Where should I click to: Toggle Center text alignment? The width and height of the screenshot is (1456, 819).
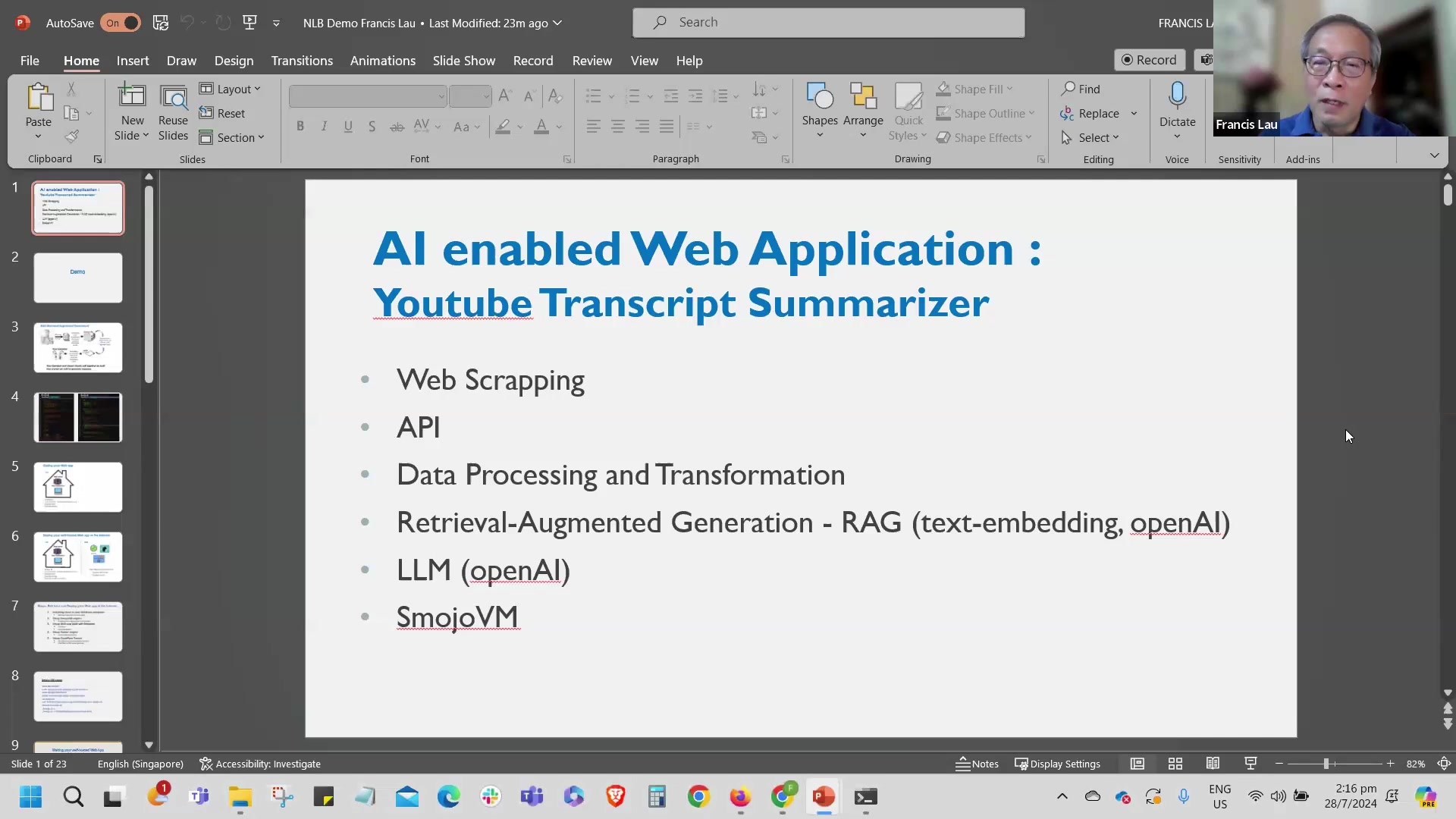pyautogui.click(x=618, y=127)
